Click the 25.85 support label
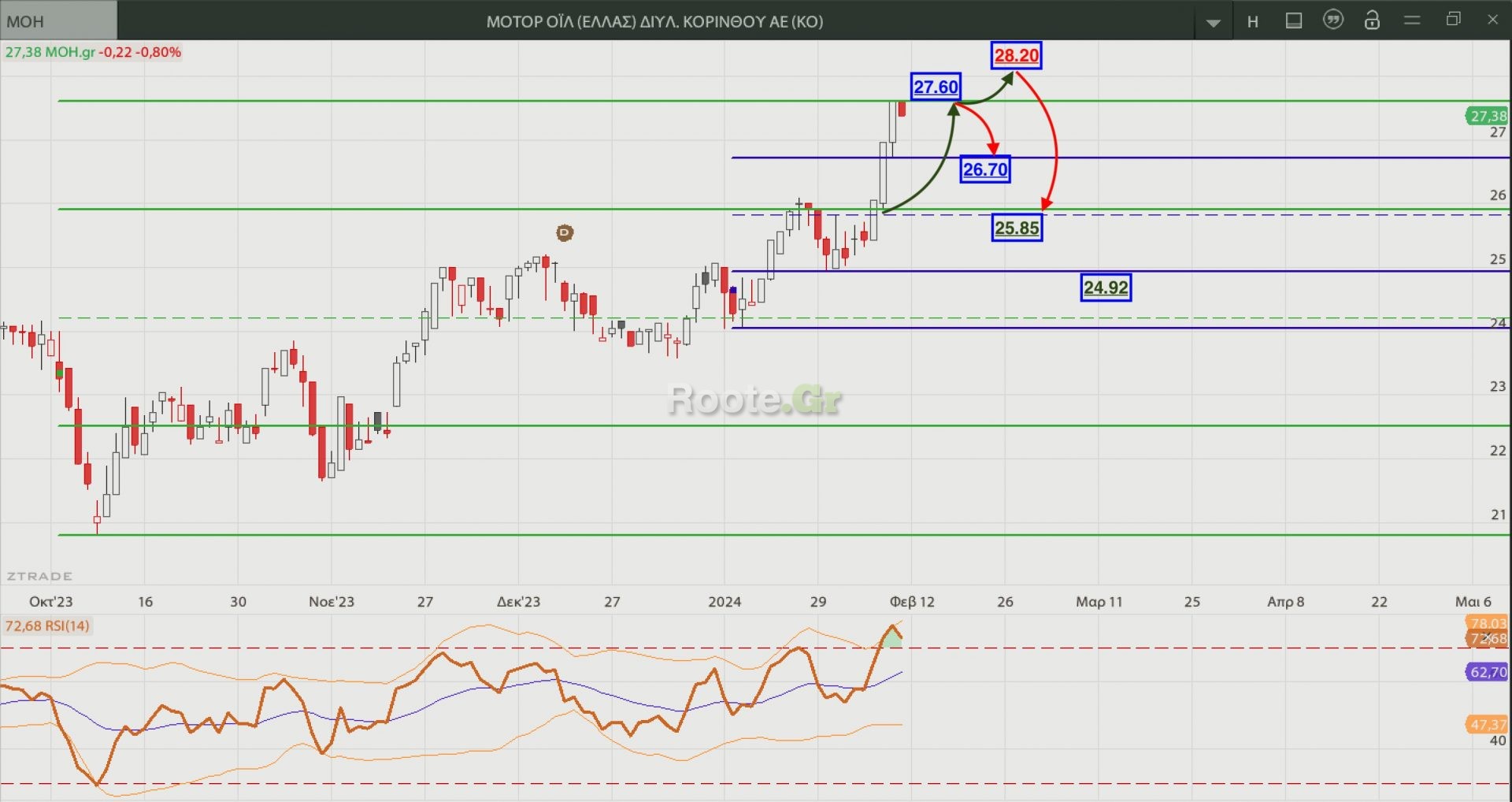Image resolution: width=1512 pixels, height=802 pixels. (1016, 228)
